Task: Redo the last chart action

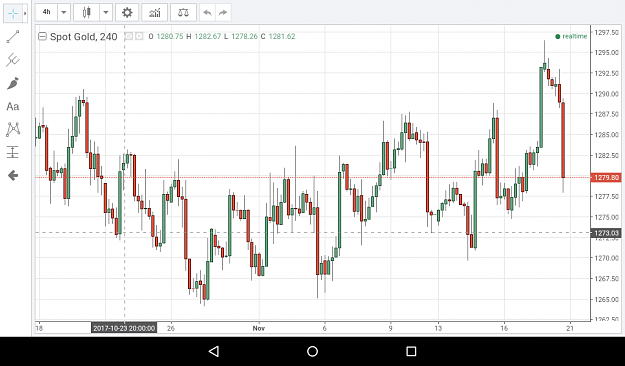Action: (223, 12)
